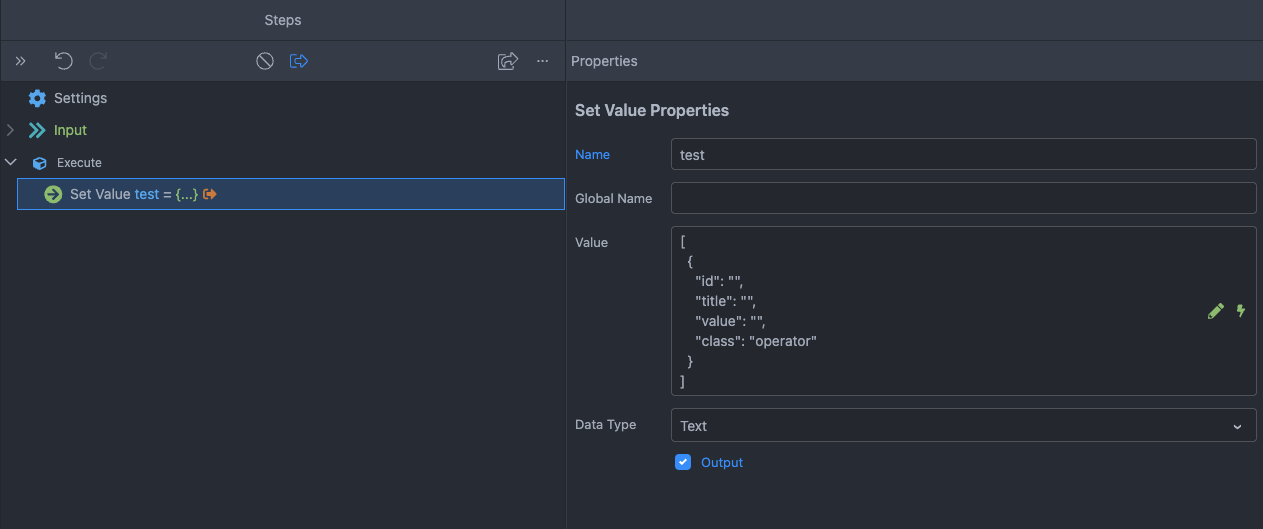The height and width of the screenshot is (529, 1263).
Task: Select the Properties panel header
Action: click(604, 61)
